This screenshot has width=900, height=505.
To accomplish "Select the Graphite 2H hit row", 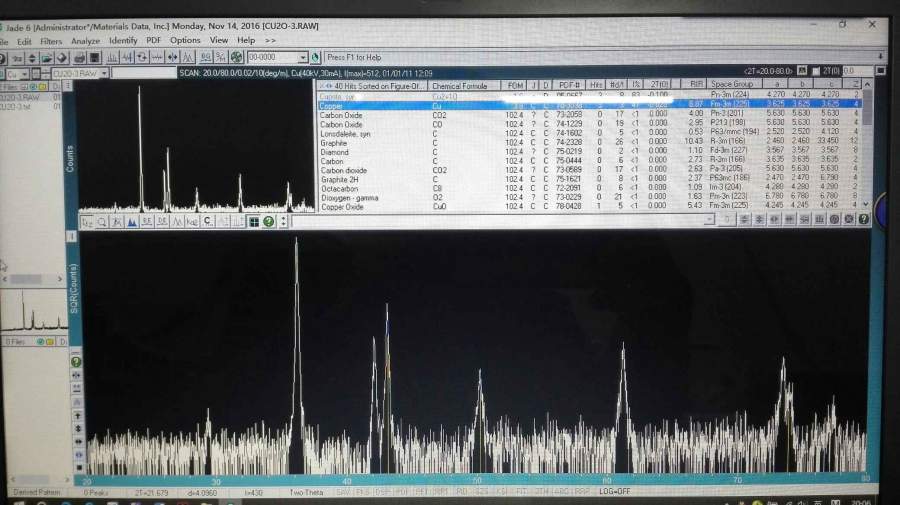I will point(589,179).
